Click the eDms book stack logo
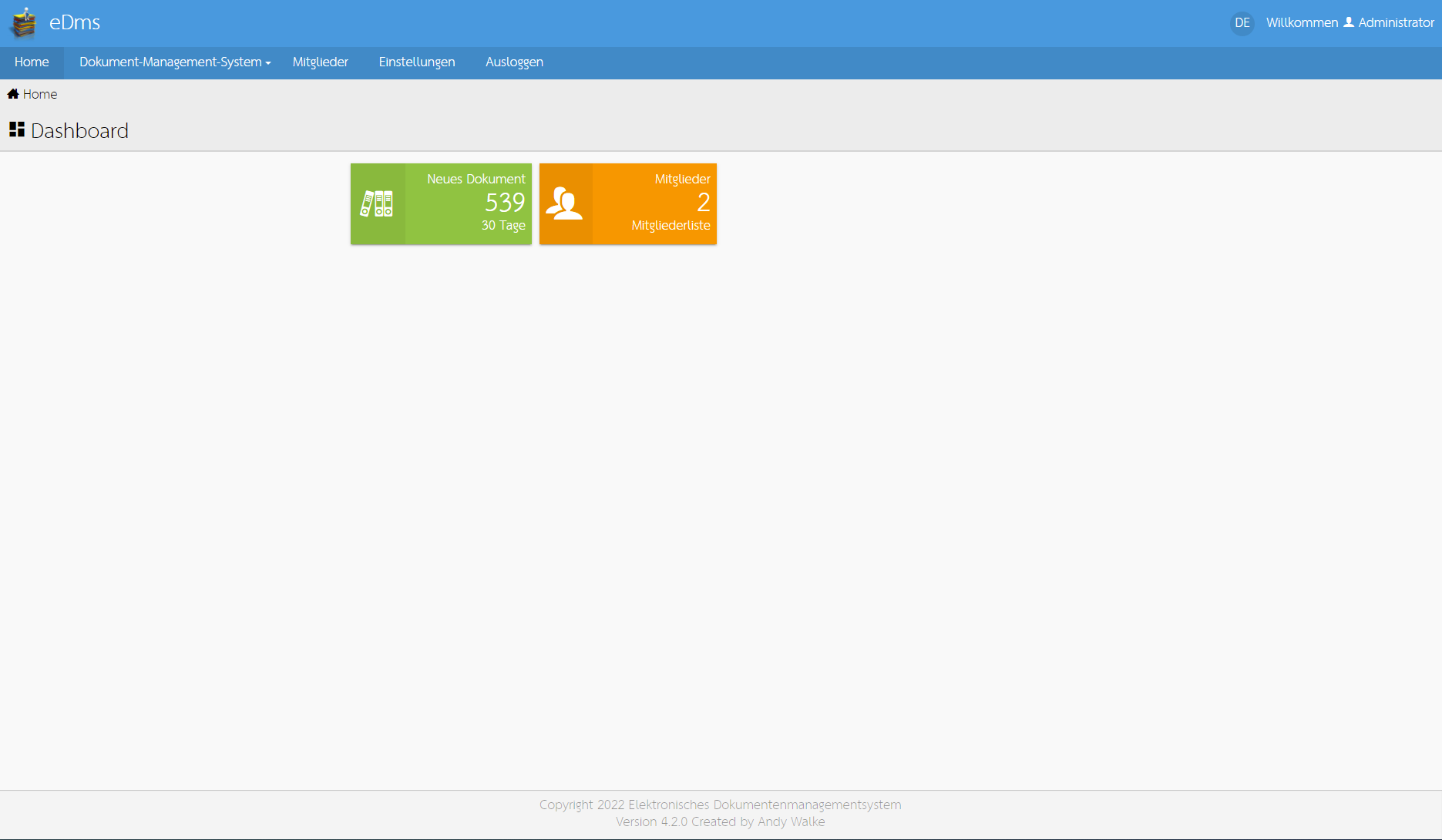This screenshot has height=840, width=1442. (x=24, y=23)
